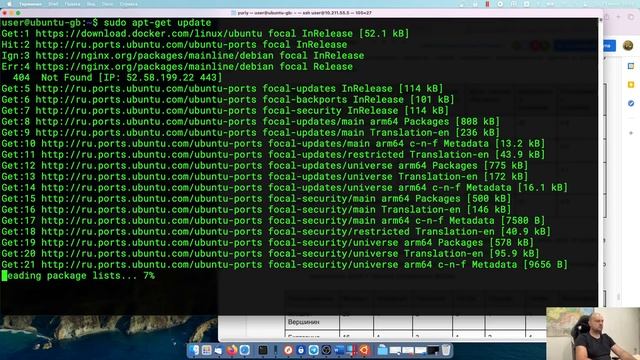Click the 'Get:7' focal-security InRelease line

225,111
